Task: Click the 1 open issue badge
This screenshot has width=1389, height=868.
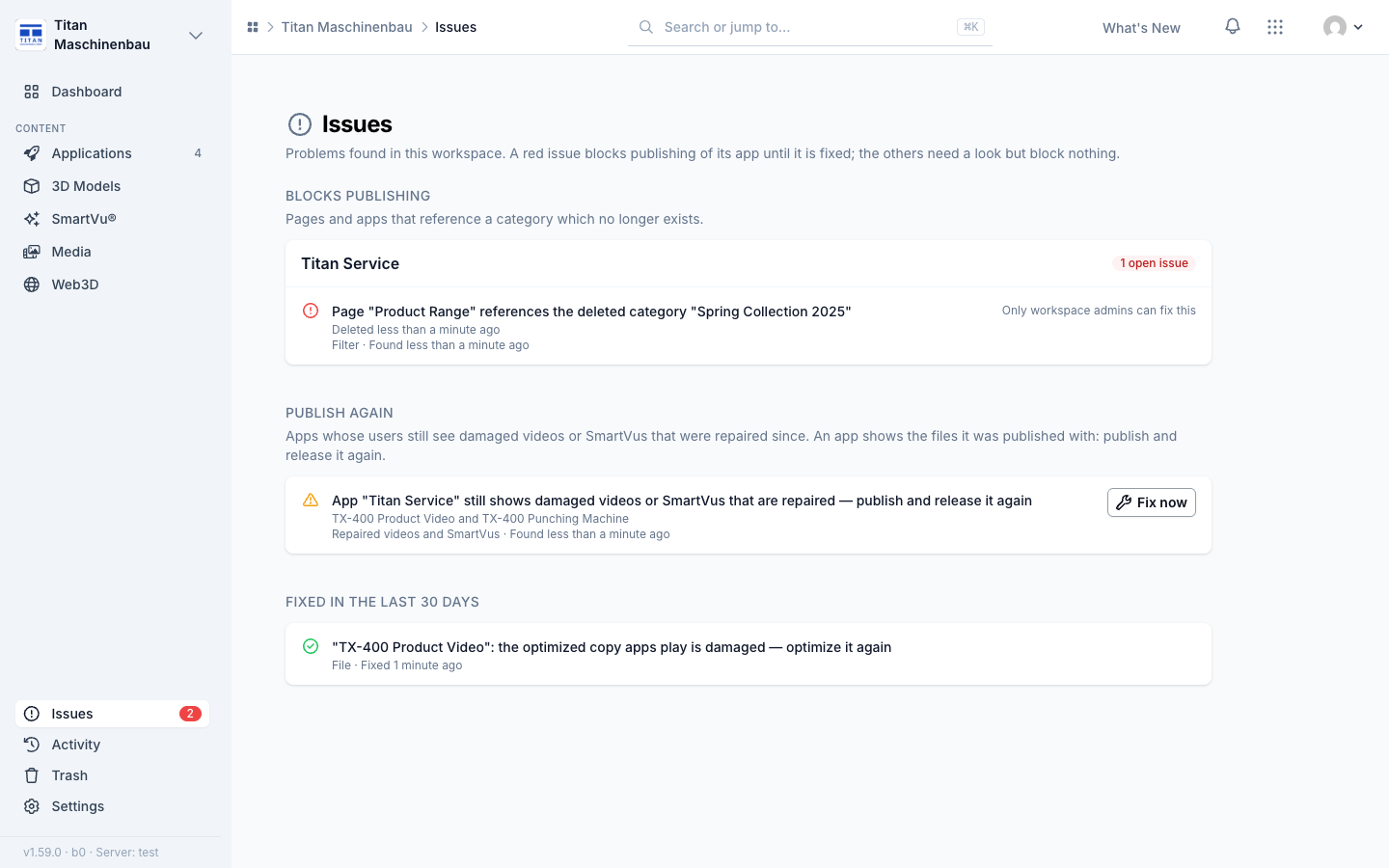Action: coord(1154,263)
